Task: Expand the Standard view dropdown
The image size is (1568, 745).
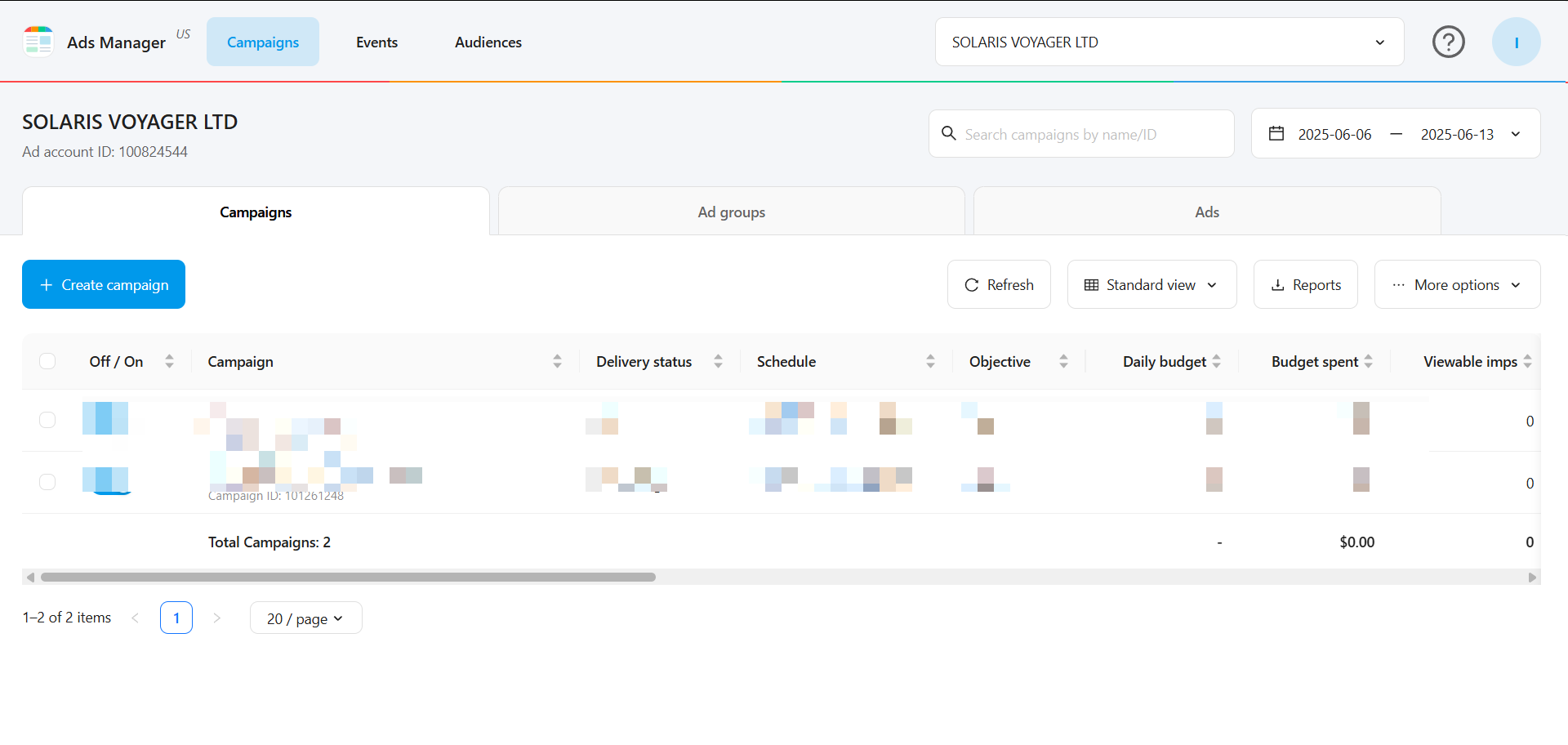Action: coord(1151,284)
